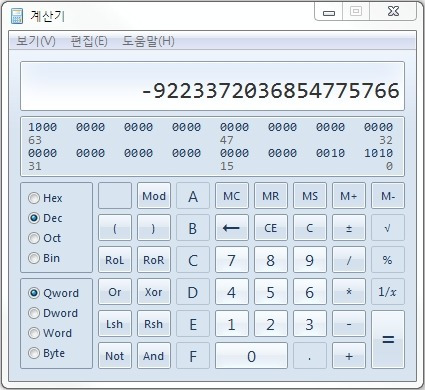Click the MR memory recall button
Viewport: 425px width, 390px height.
point(271,196)
